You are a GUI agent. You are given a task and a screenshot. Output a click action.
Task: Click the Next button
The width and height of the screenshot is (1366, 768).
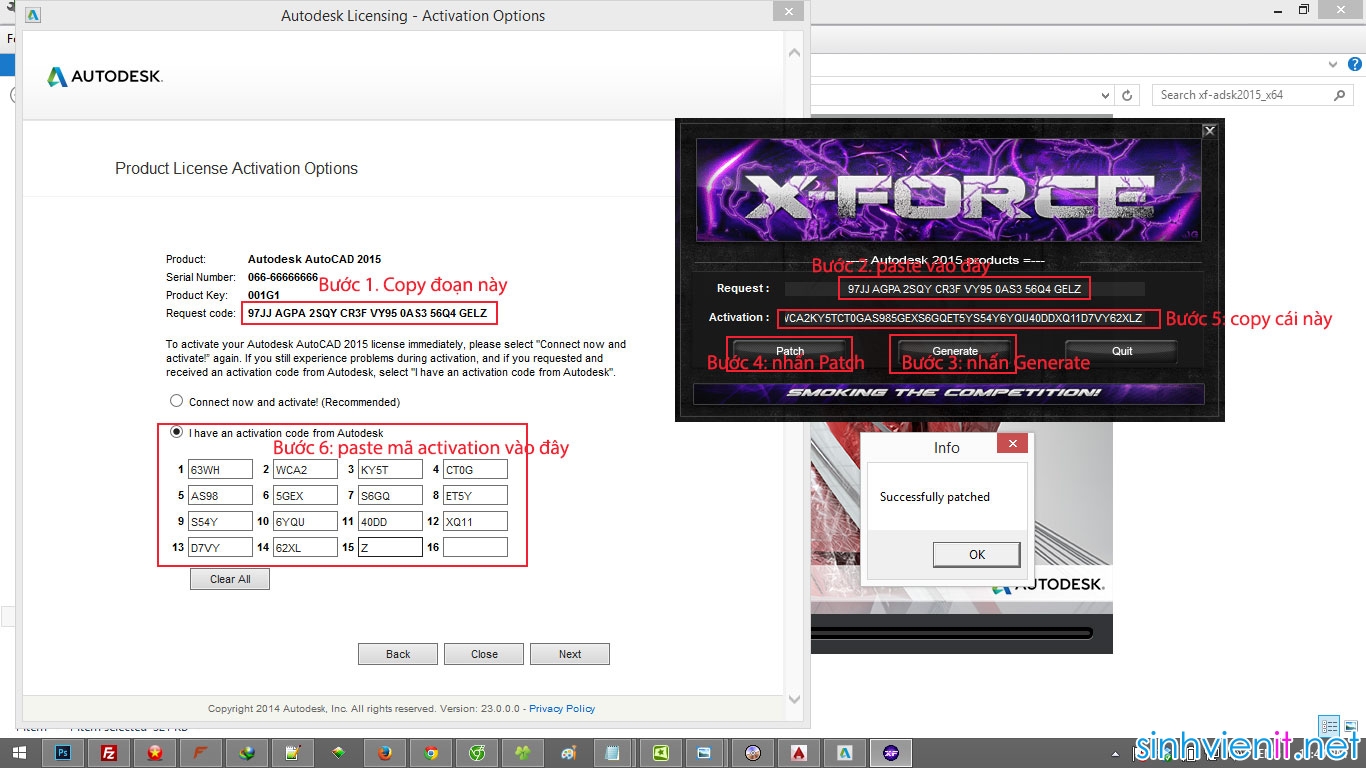coord(570,654)
